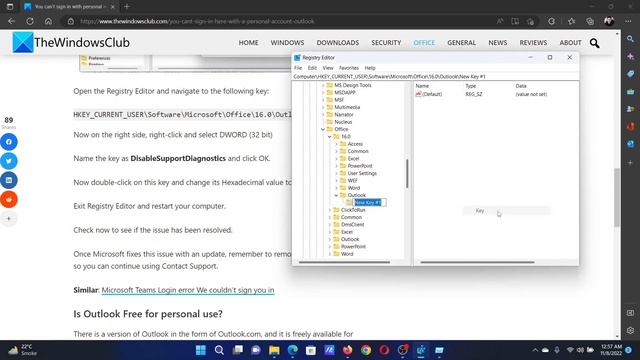
Task: Open the Edit menu in Registry Editor
Action: tap(312, 68)
